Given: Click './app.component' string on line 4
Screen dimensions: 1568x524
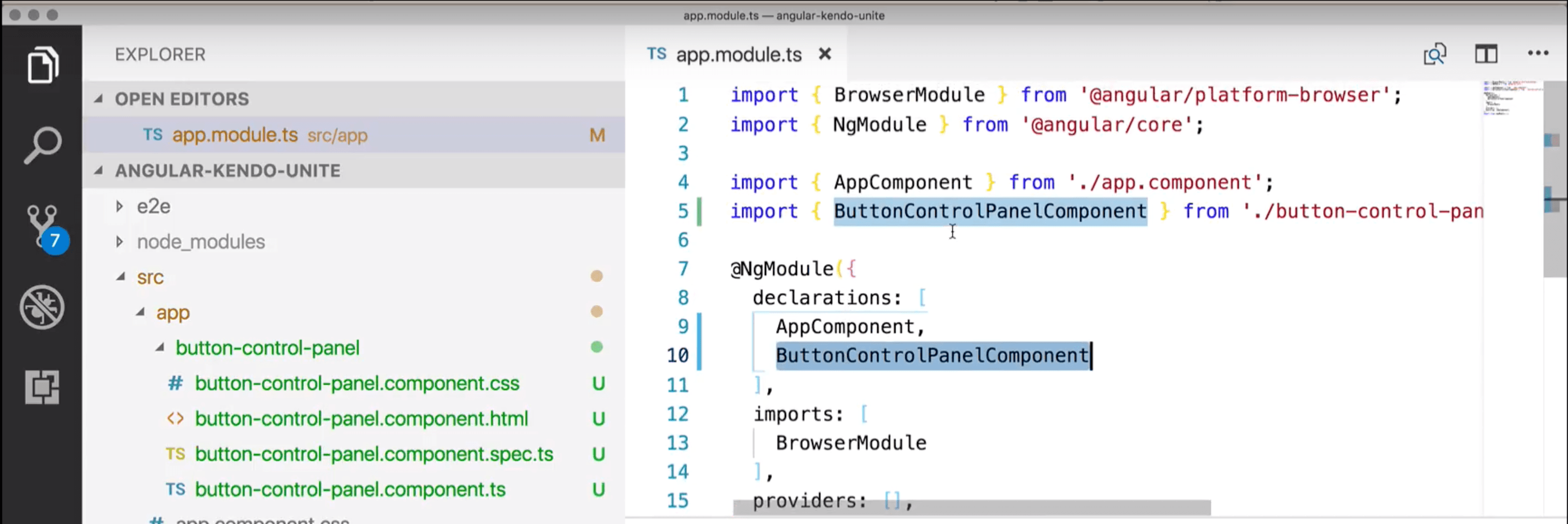Looking at the screenshot, I should pyautogui.click(x=1165, y=182).
